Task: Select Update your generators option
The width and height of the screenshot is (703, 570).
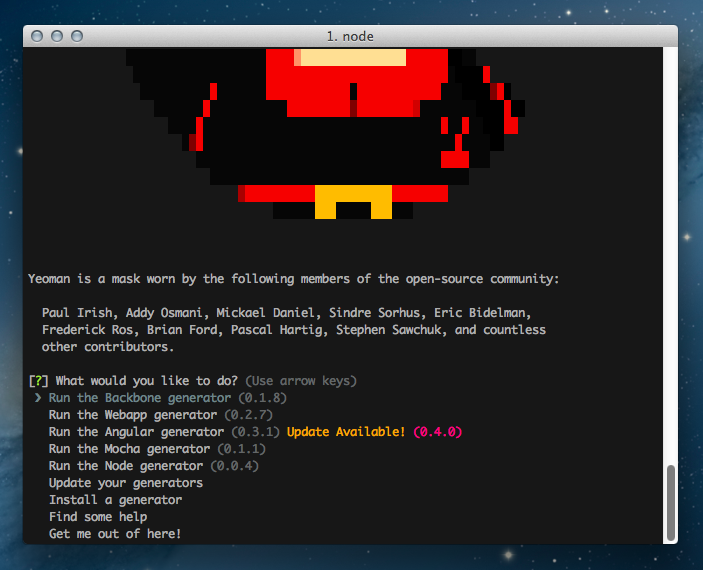Action: point(125,483)
